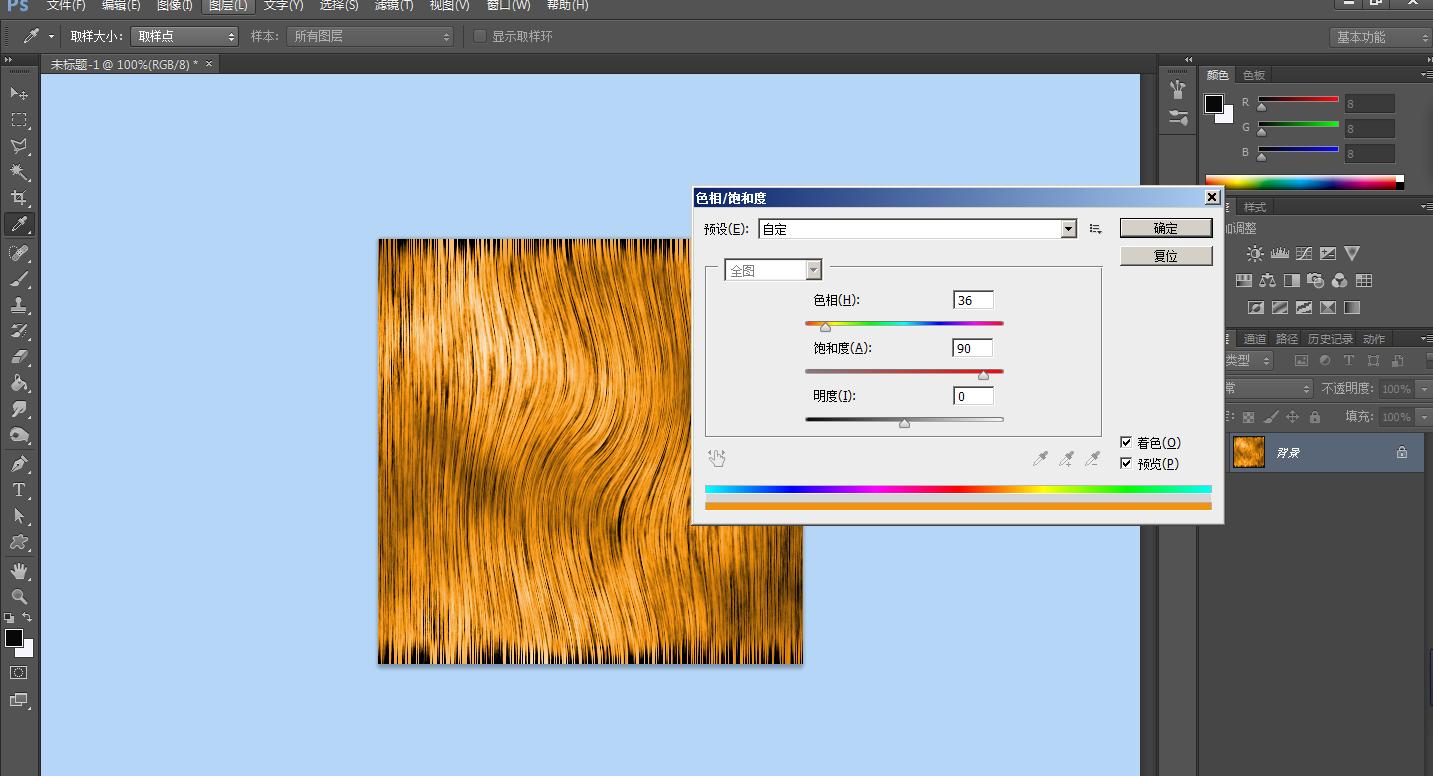Select the Move tool

[x=19, y=93]
